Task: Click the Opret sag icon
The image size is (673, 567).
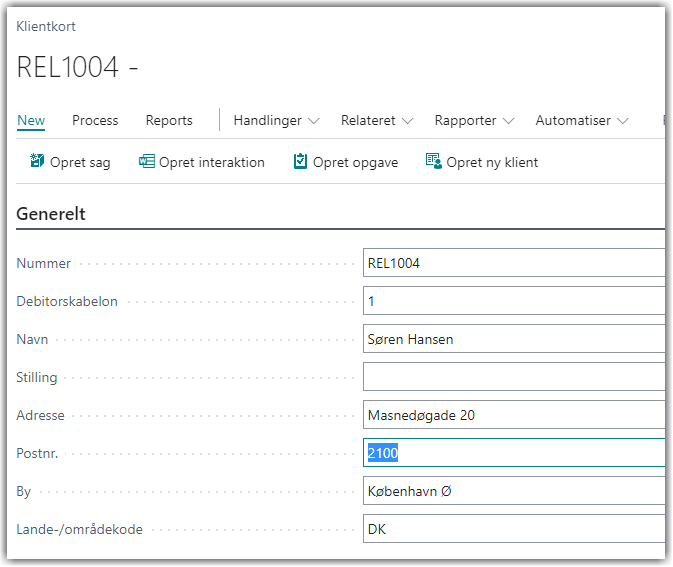Action: [37, 162]
